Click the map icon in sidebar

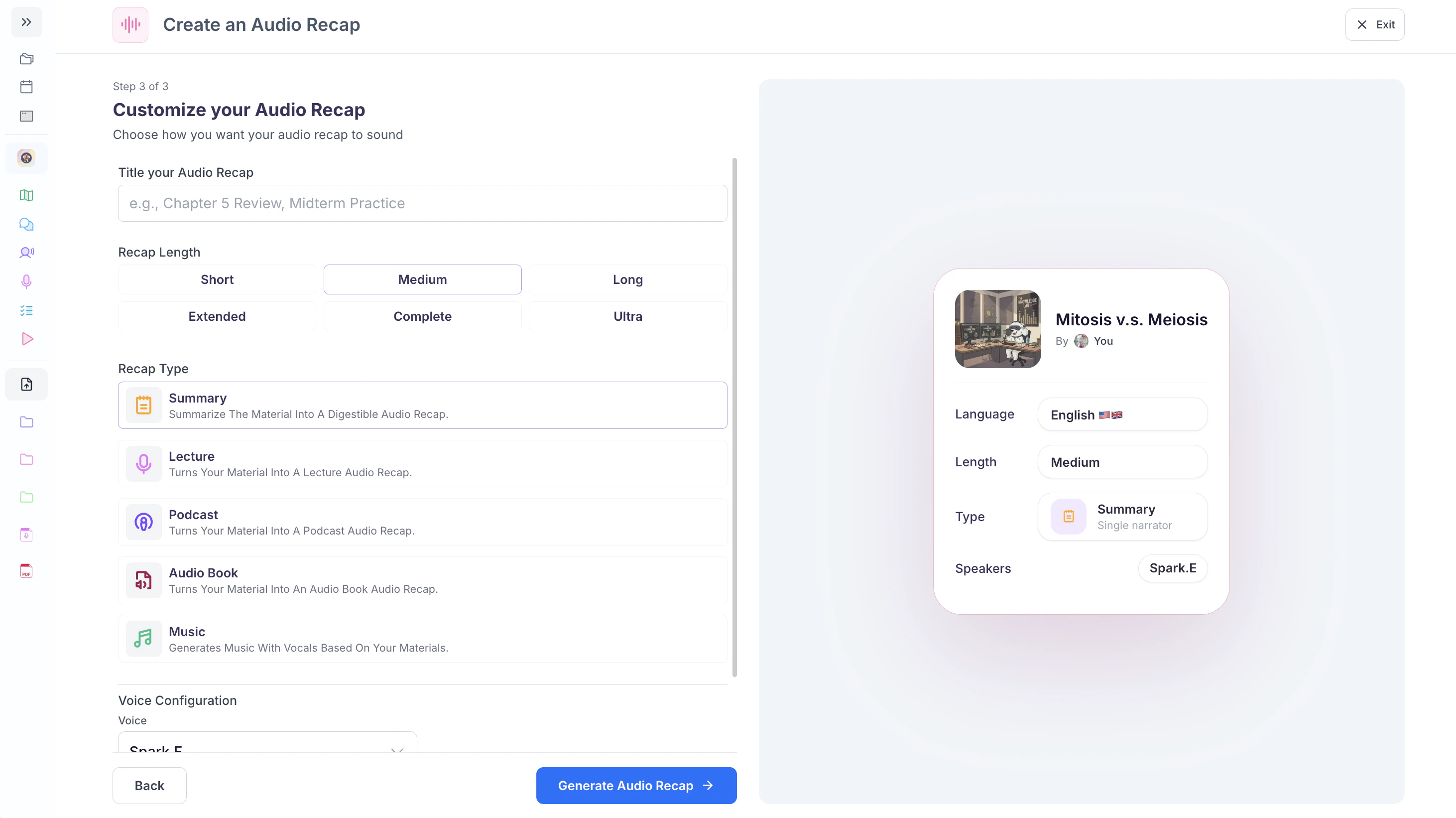pos(26,195)
